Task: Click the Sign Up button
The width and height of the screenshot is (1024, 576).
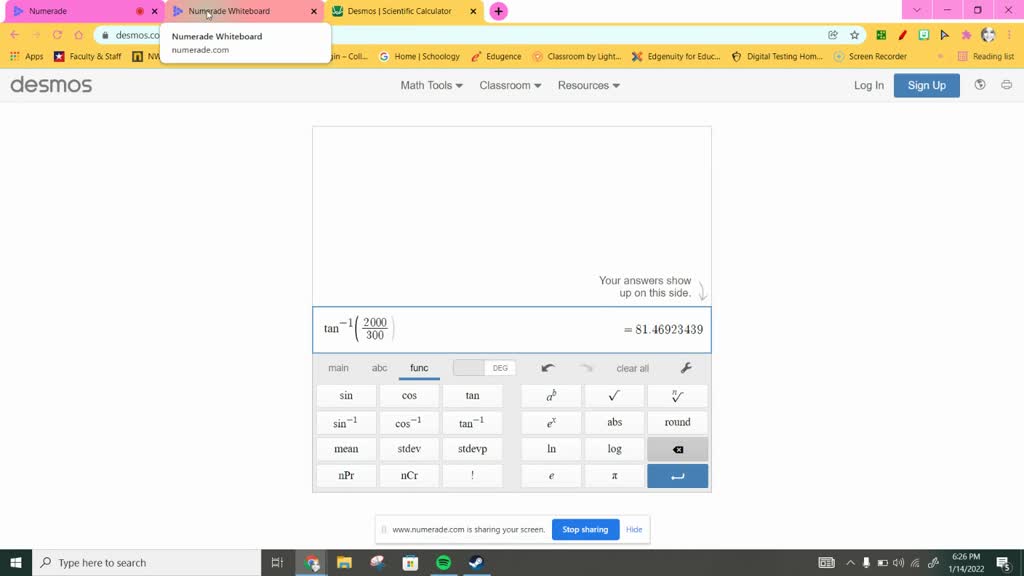Action: (x=926, y=85)
